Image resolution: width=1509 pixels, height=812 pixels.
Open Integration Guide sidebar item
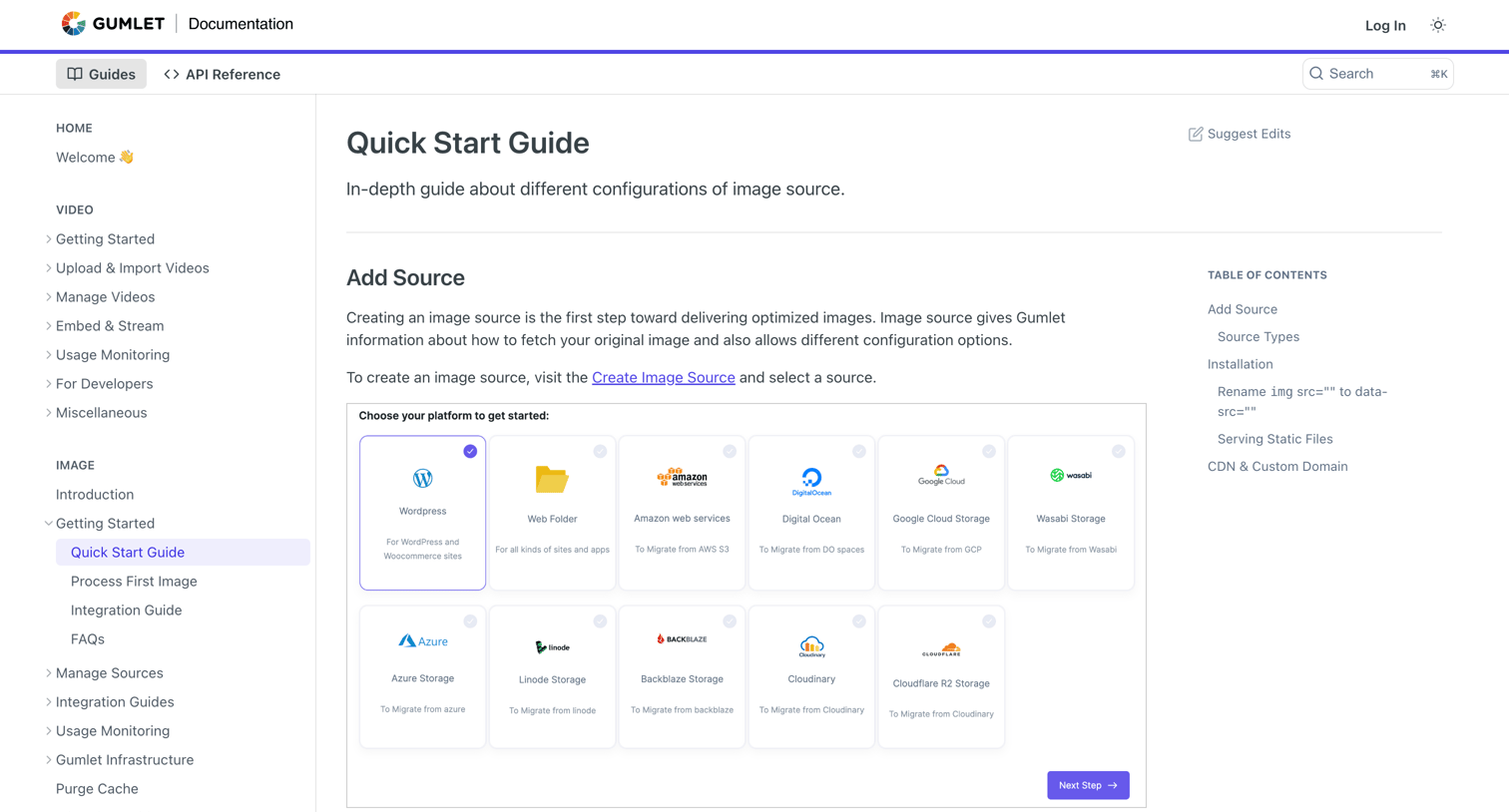[x=126, y=610]
